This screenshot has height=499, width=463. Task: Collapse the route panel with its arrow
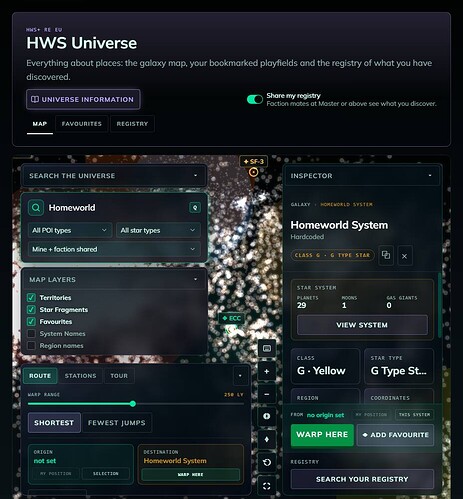coord(240,376)
